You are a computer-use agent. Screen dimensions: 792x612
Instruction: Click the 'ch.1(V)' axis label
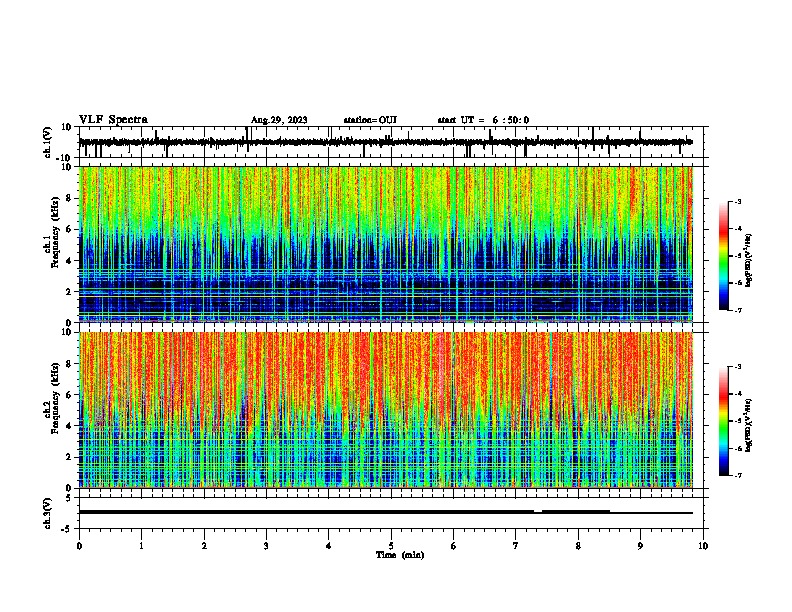(48, 142)
